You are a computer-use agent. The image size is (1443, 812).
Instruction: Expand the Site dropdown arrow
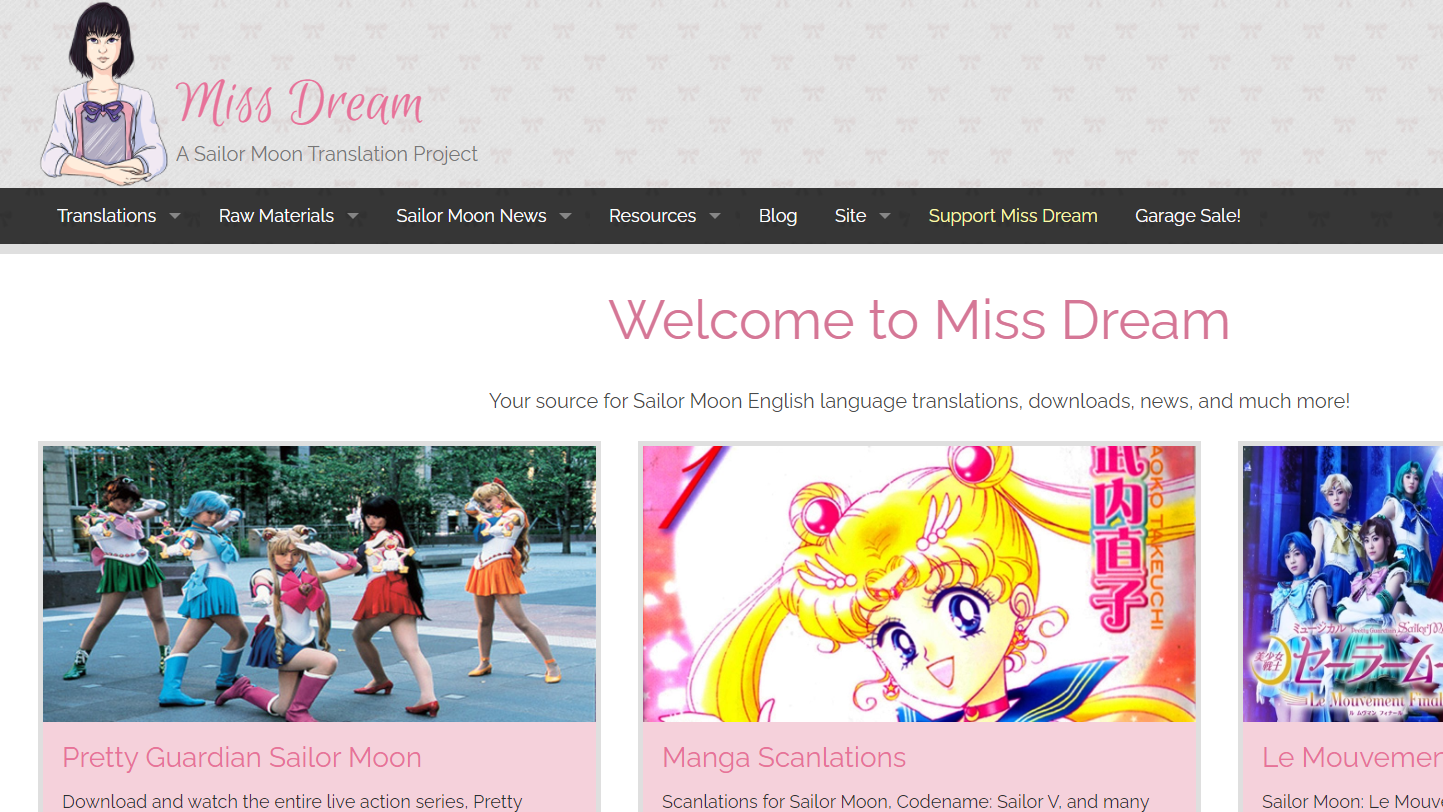885,216
